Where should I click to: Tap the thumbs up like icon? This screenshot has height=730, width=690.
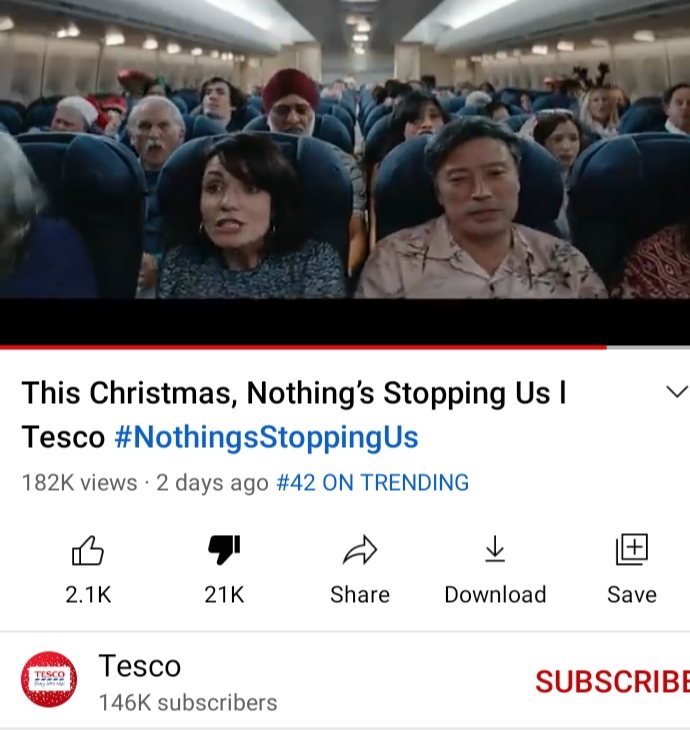(88, 550)
